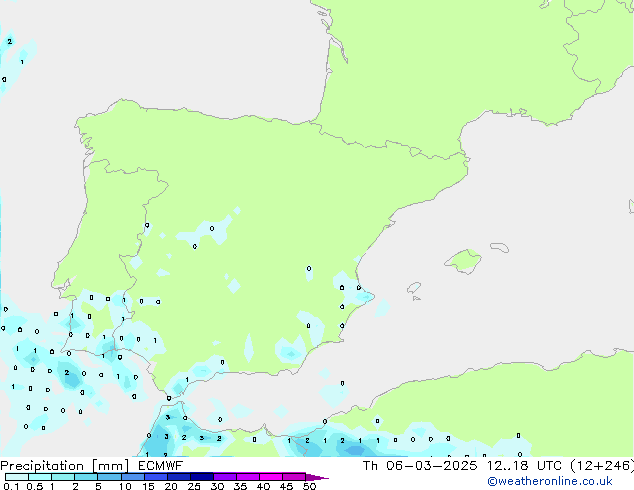Screen dimensions: 634x490
Task: Select the small Menorca island on map
Action: tap(498, 246)
